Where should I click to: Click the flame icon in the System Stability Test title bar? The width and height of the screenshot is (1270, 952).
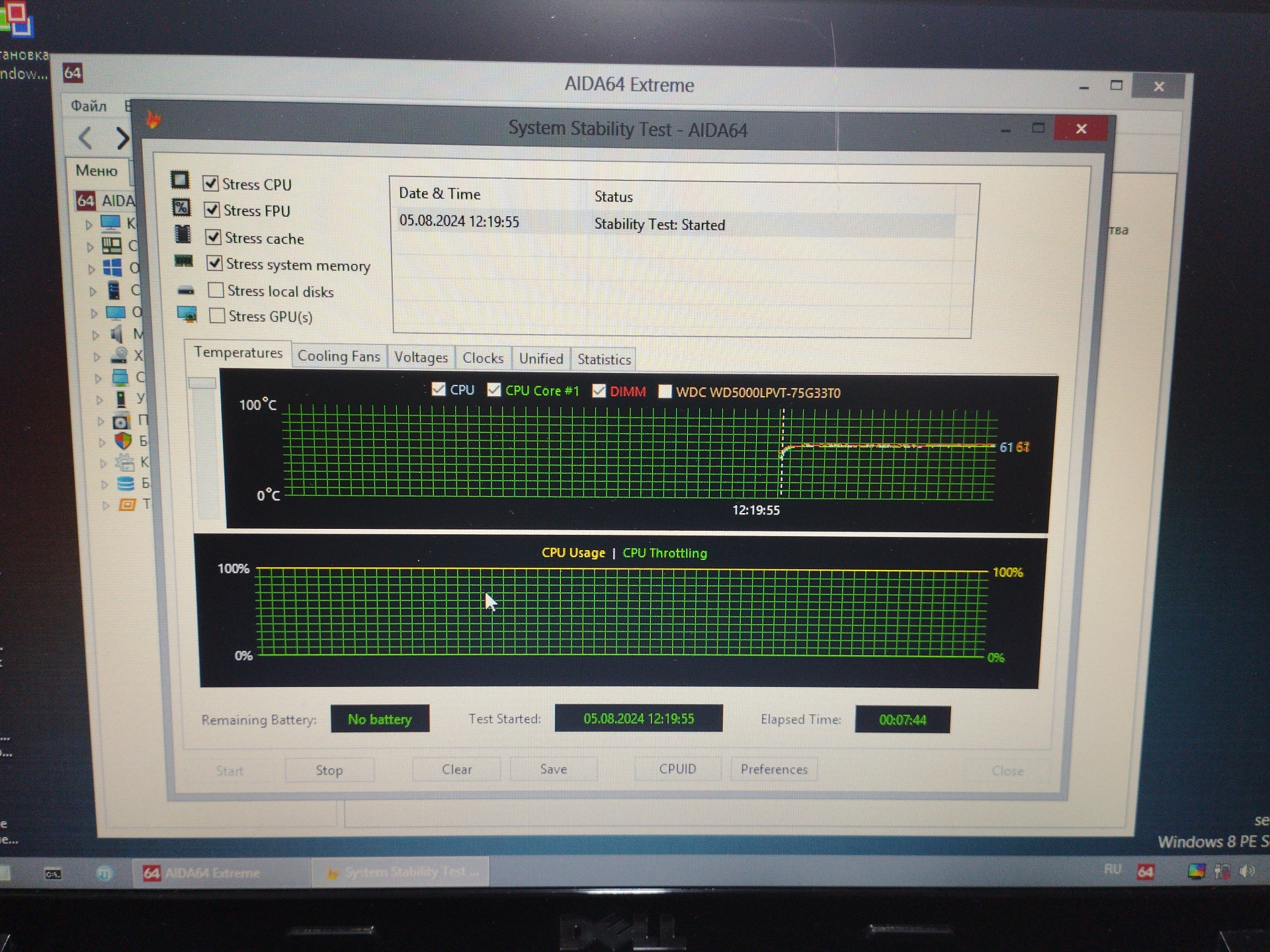pyautogui.click(x=153, y=119)
